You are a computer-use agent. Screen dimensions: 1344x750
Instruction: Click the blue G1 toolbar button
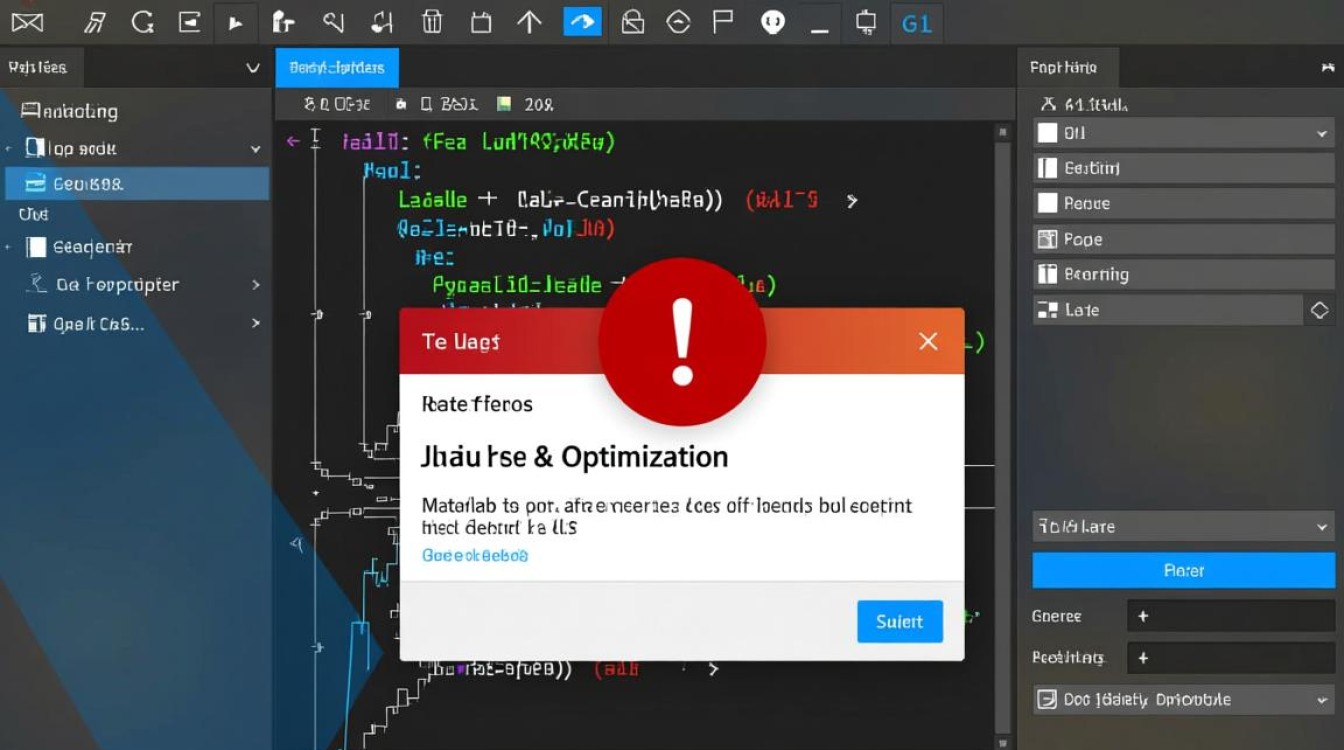(x=917, y=22)
